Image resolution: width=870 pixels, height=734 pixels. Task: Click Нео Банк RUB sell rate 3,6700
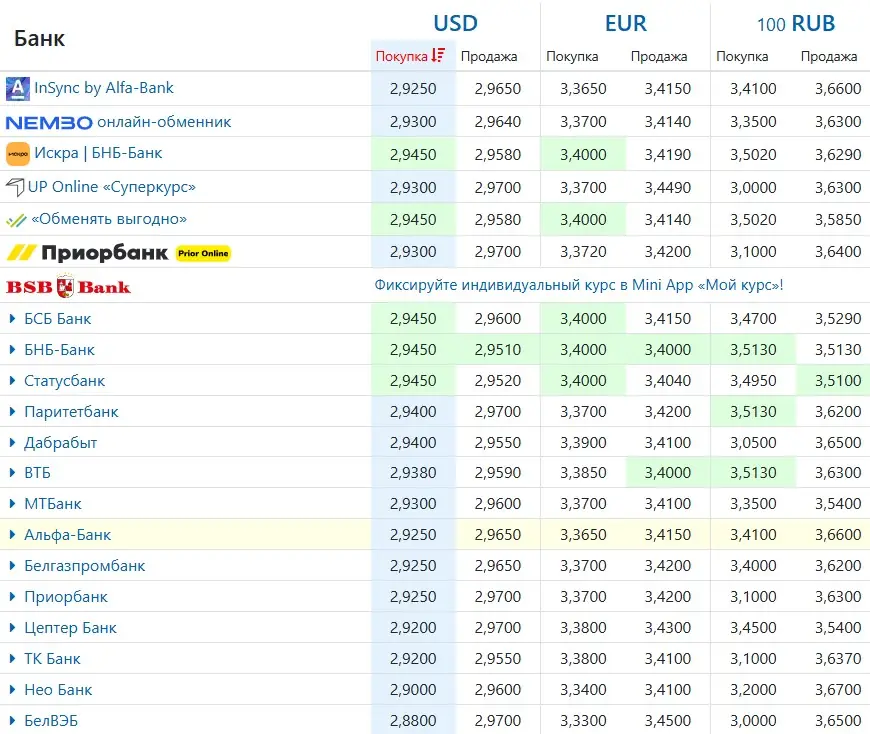click(x=838, y=690)
